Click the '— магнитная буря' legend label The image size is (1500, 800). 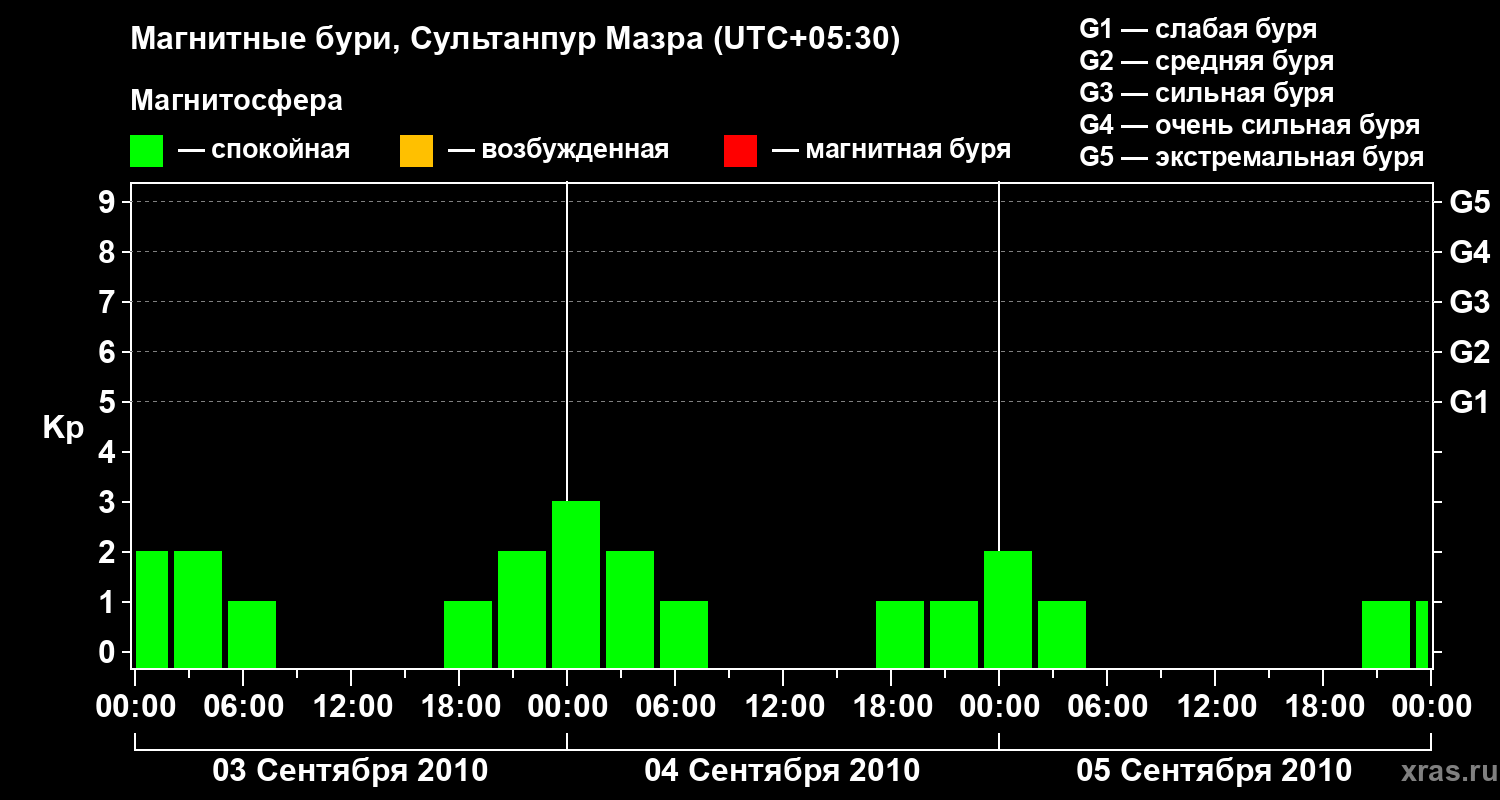point(891,151)
